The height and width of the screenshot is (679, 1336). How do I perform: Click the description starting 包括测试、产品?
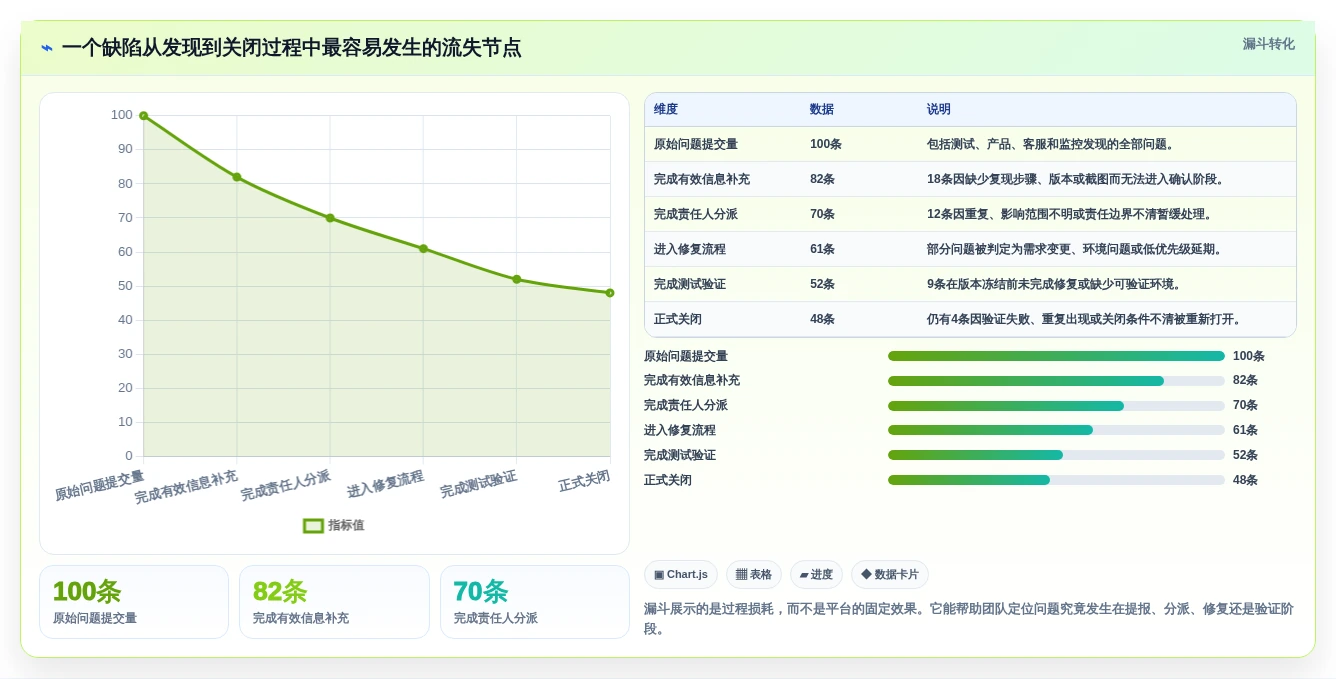tap(1051, 144)
